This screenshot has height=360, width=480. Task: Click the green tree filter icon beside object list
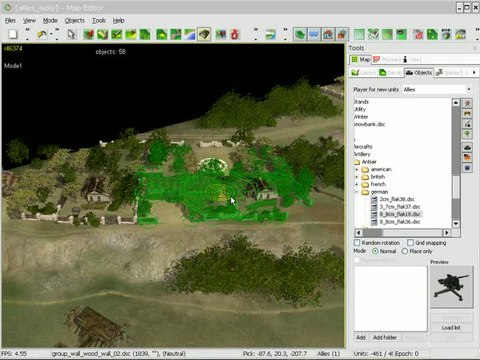click(467, 134)
